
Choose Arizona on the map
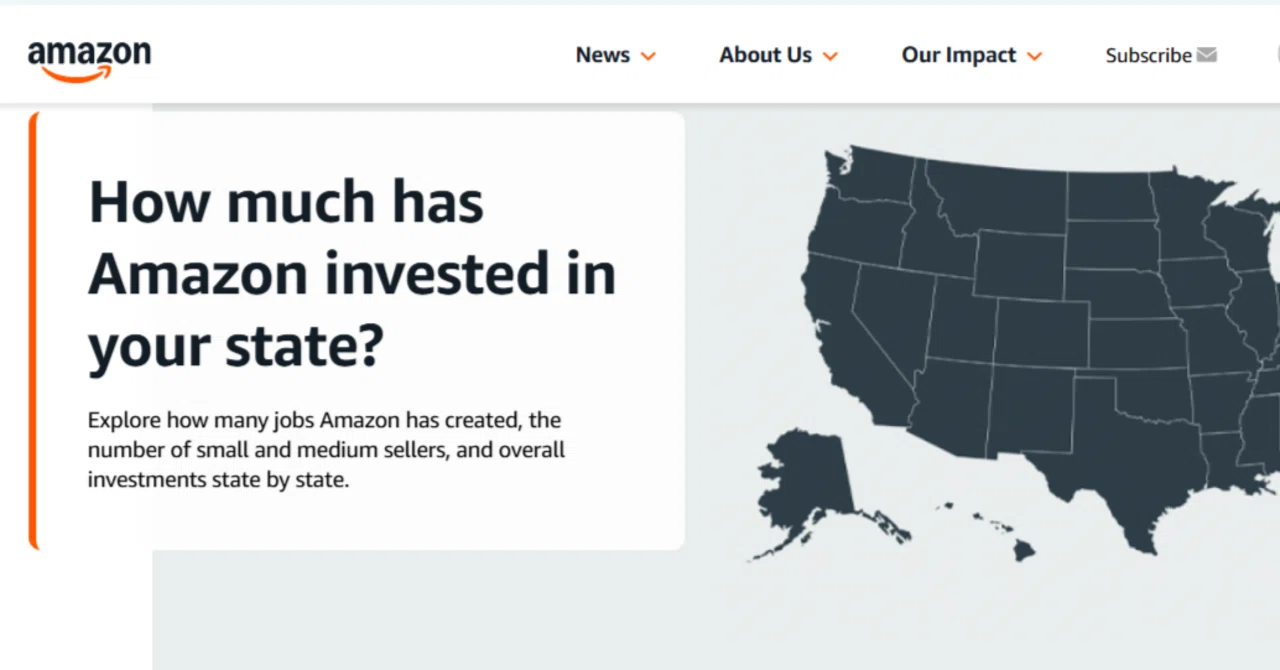point(950,405)
